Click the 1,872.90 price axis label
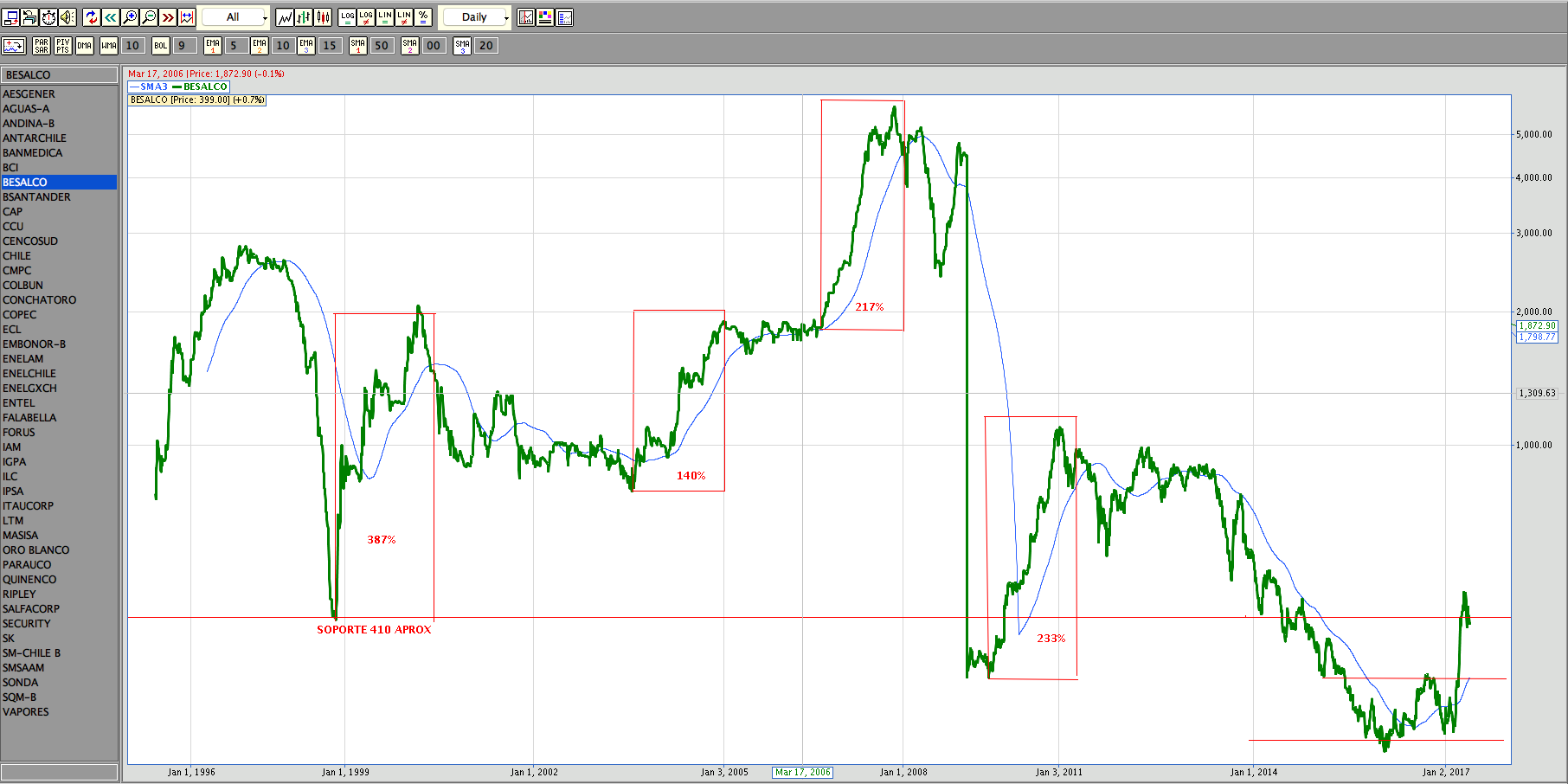The height and width of the screenshot is (784, 1568). [x=1538, y=326]
